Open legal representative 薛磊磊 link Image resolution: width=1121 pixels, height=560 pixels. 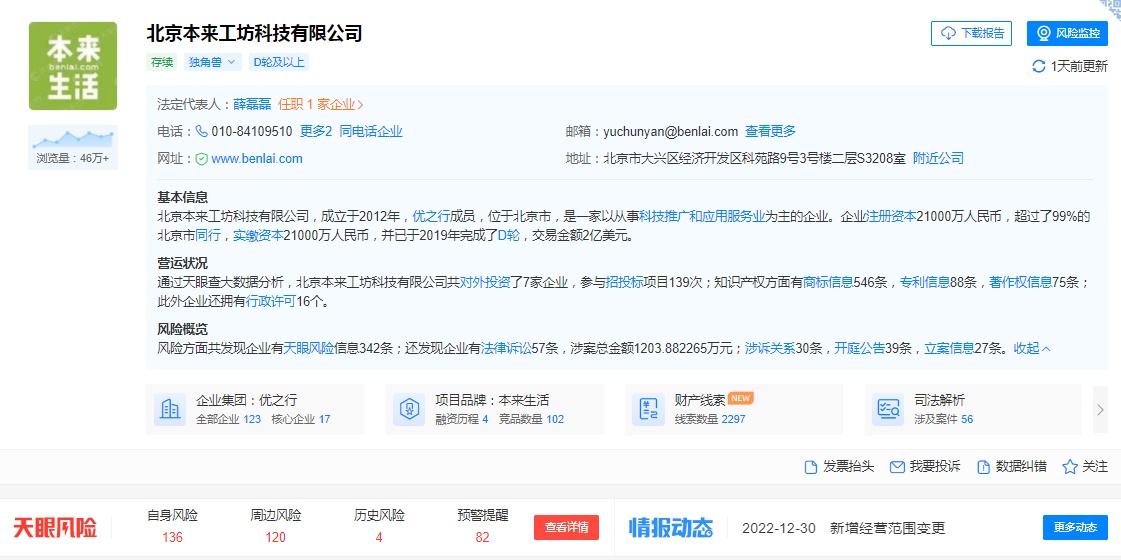point(253,104)
